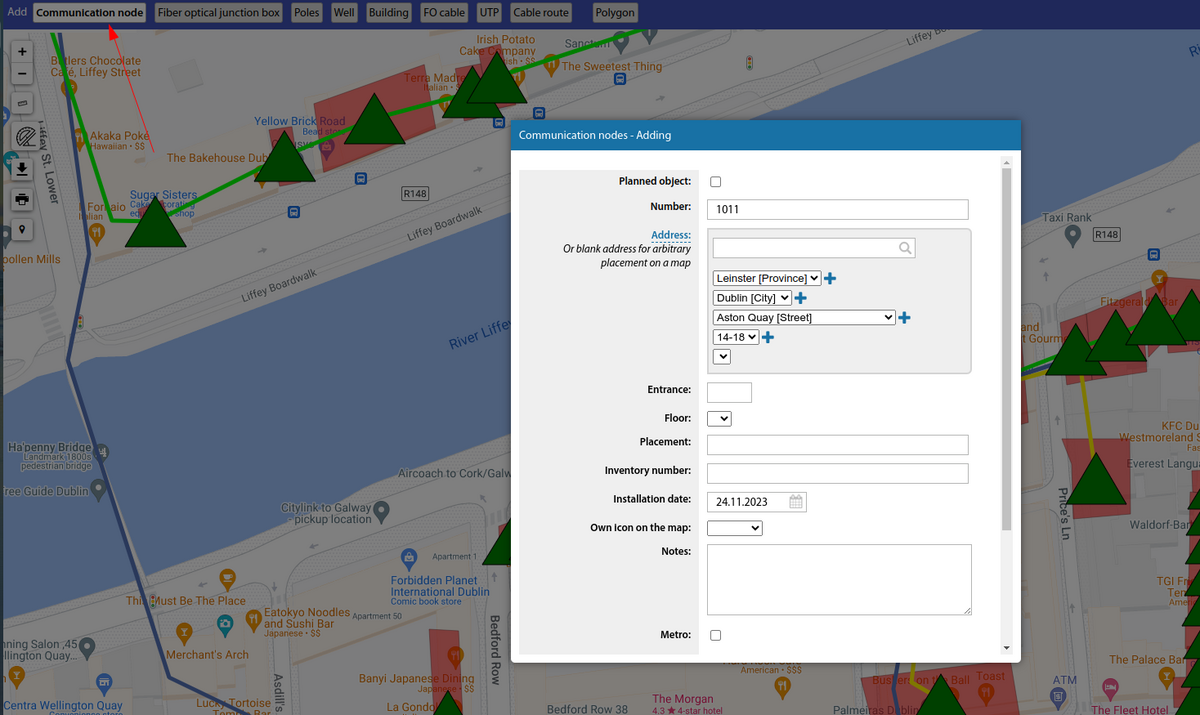Enable the Planned object checkbox
Image resolution: width=1200 pixels, height=715 pixels.
tap(715, 182)
